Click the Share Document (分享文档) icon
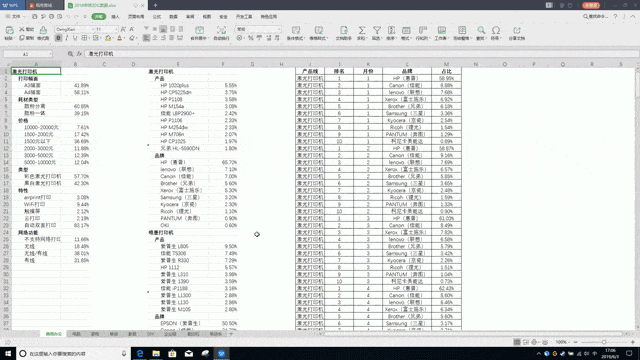 [x=517, y=30]
